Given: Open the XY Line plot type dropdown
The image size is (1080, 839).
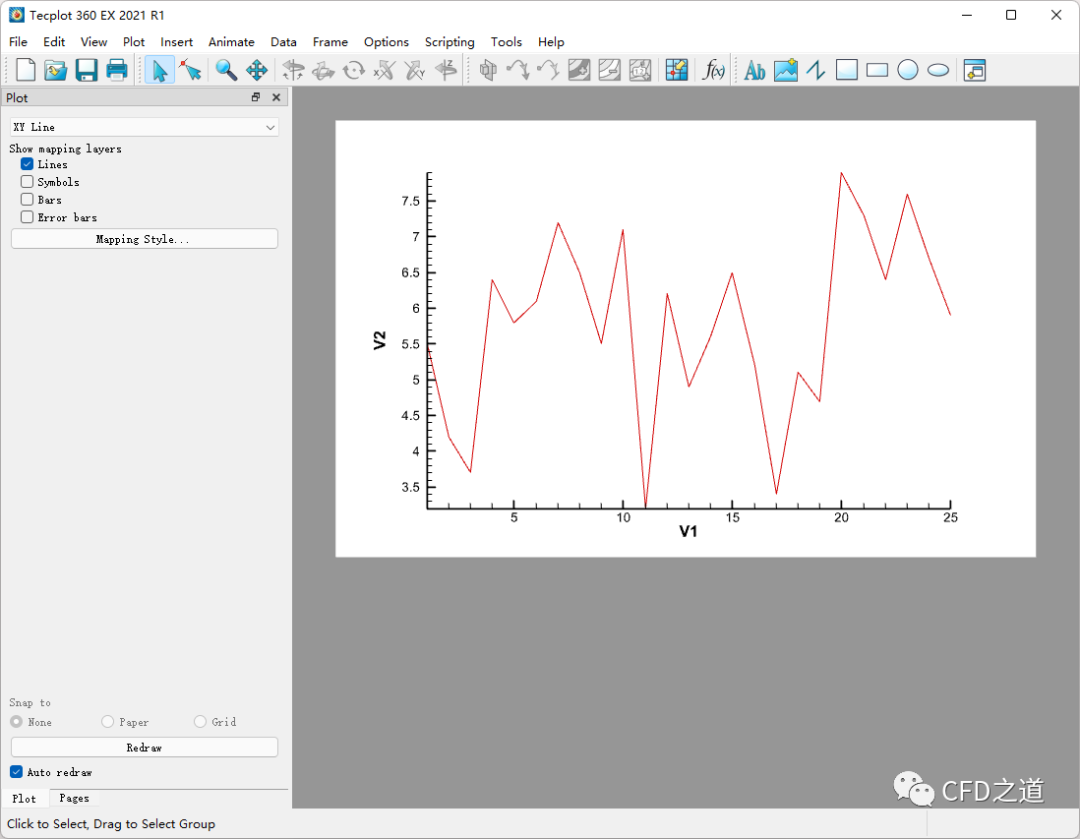Looking at the screenshot, I should 144,127.
